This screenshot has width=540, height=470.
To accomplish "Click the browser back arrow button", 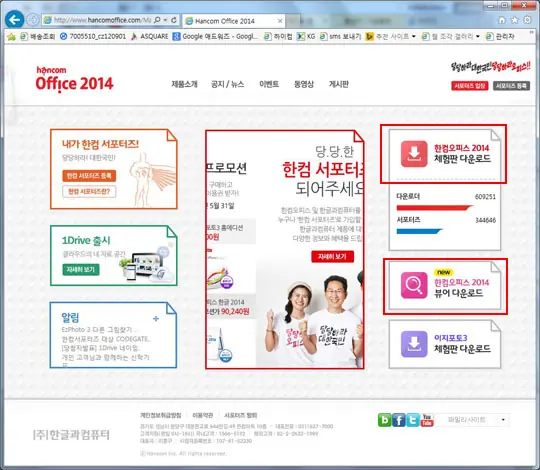I will point(14,20).
